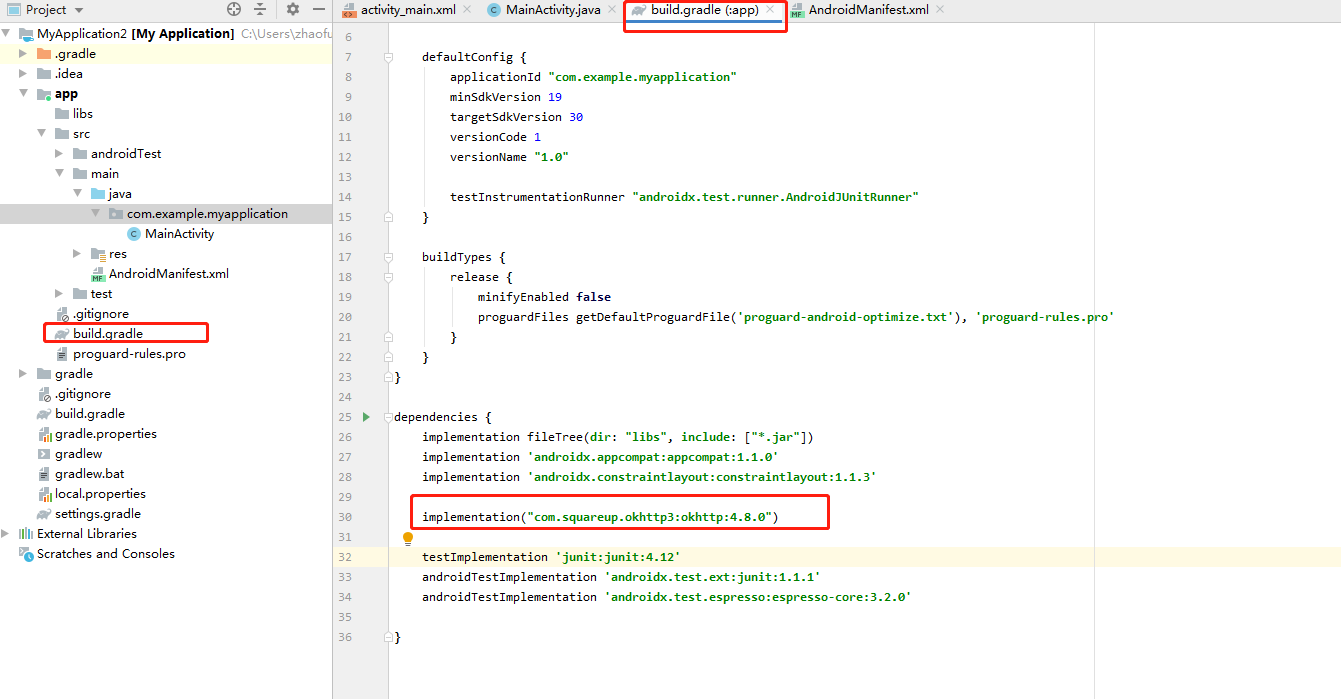The width and height of the screenshot is (1341, 699).
Task: Click the icon beside gradle.properties
Action: (x=44, y=434)
